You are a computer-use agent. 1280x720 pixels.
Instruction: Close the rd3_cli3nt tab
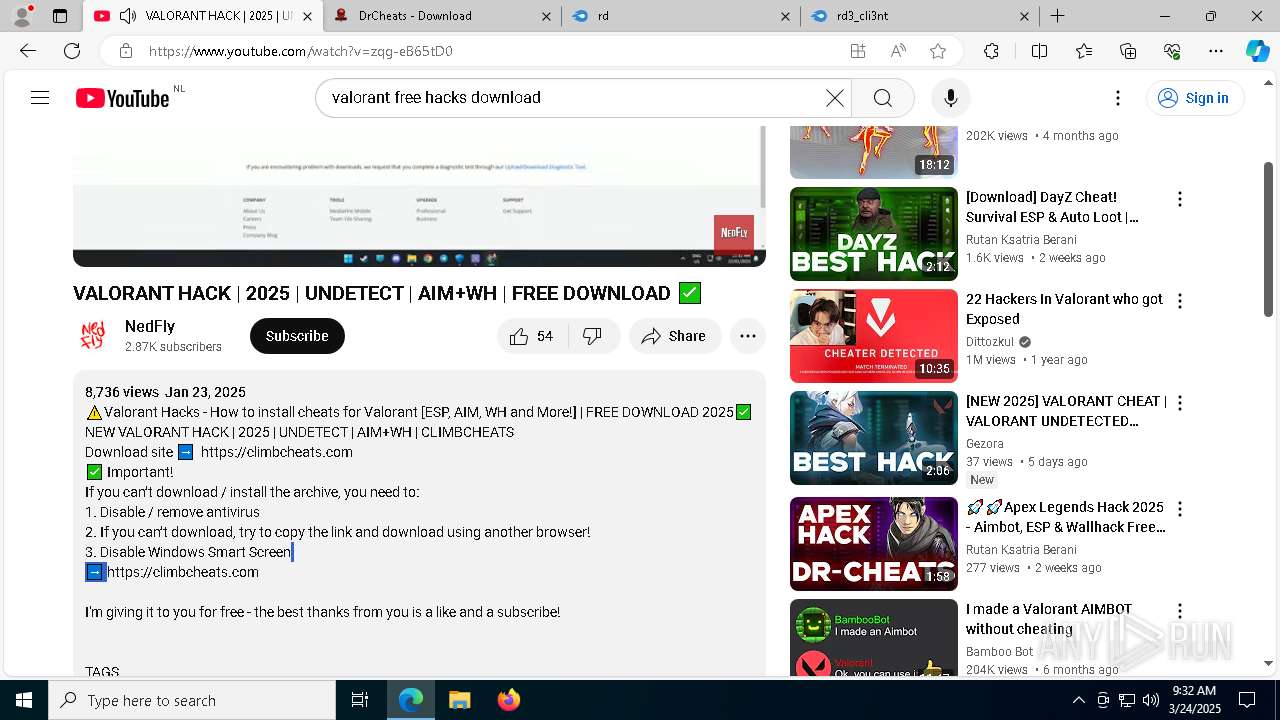click(1025, 16)
